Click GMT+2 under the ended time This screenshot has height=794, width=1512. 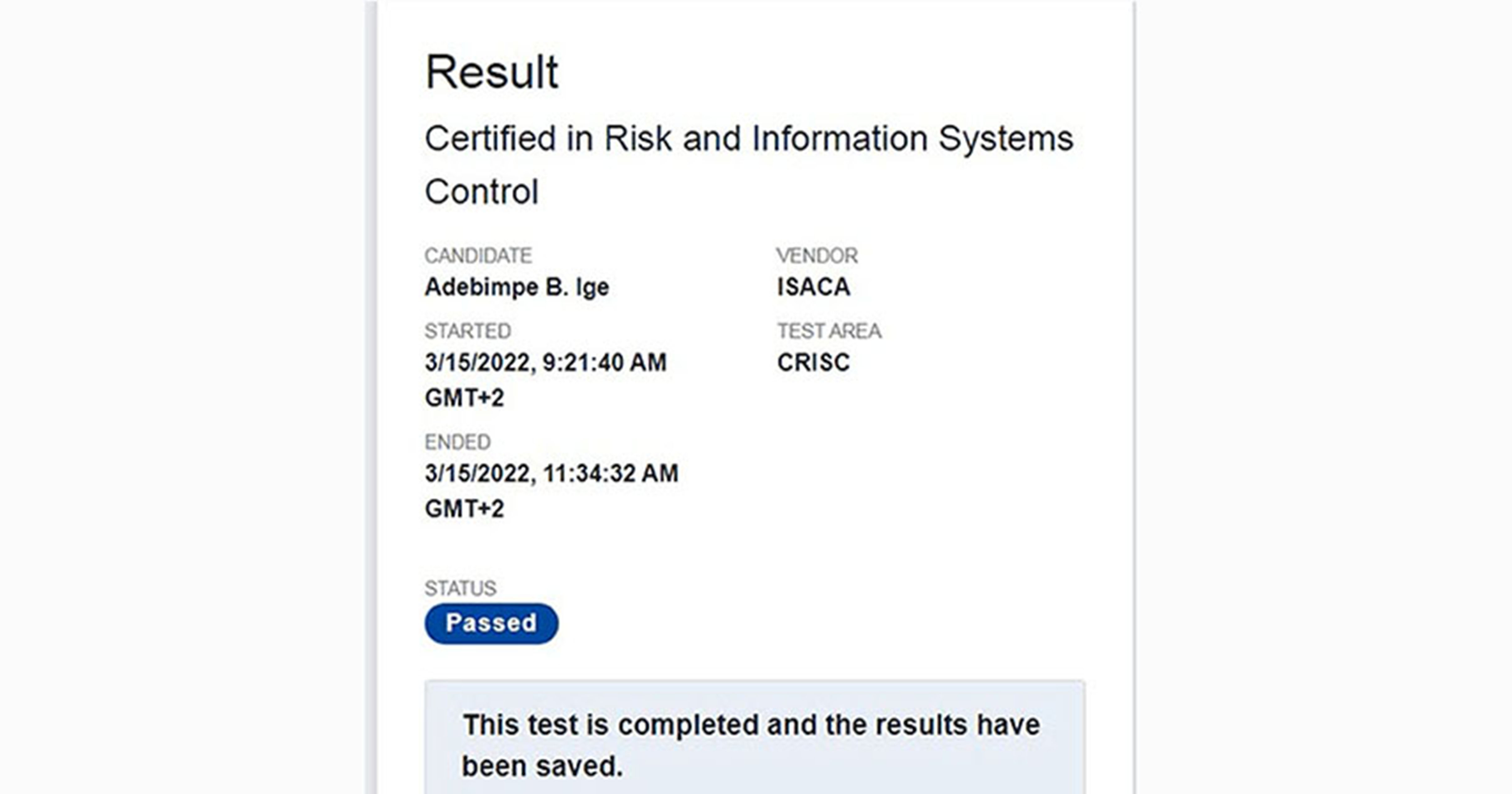[464, 508]
